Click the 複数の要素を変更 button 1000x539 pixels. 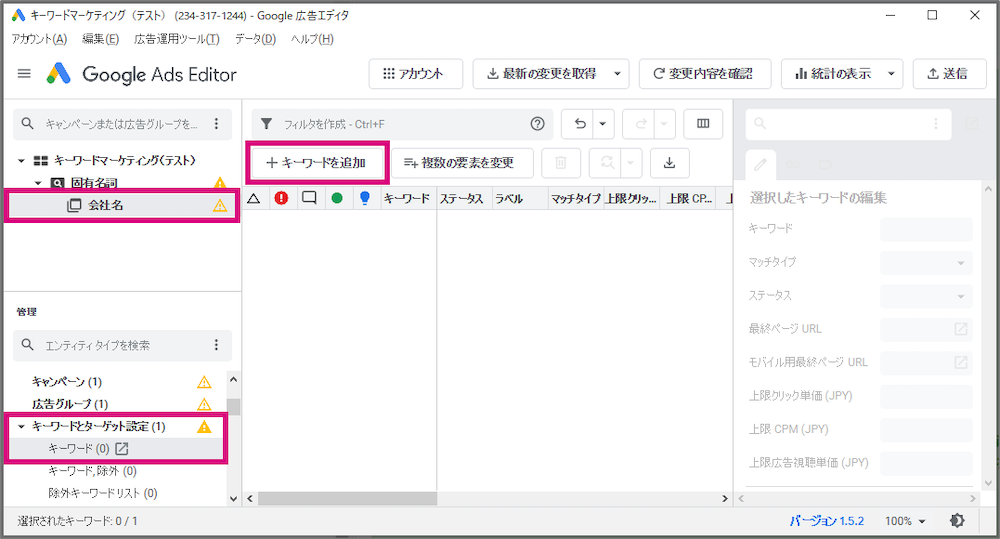(x=462, y=163)
